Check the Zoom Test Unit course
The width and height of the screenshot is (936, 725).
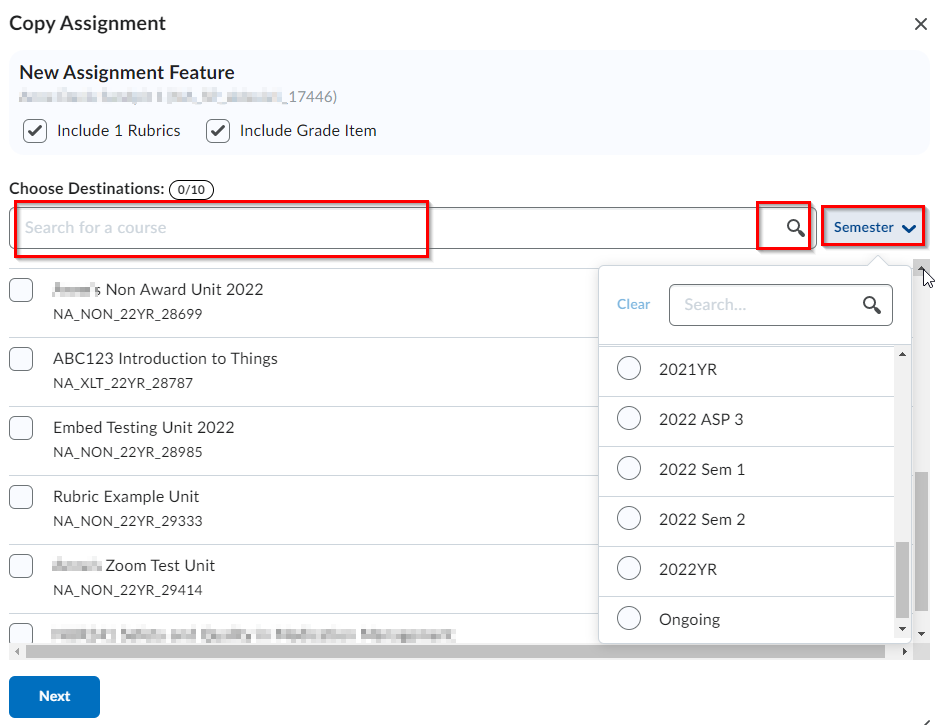tap(21, 566)
